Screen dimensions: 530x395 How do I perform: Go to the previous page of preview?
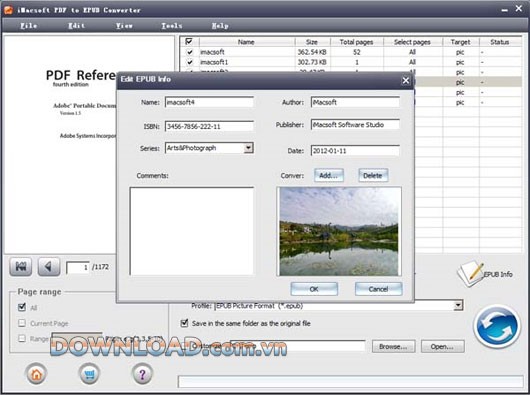pyautogui.click(x=49, y=267)
